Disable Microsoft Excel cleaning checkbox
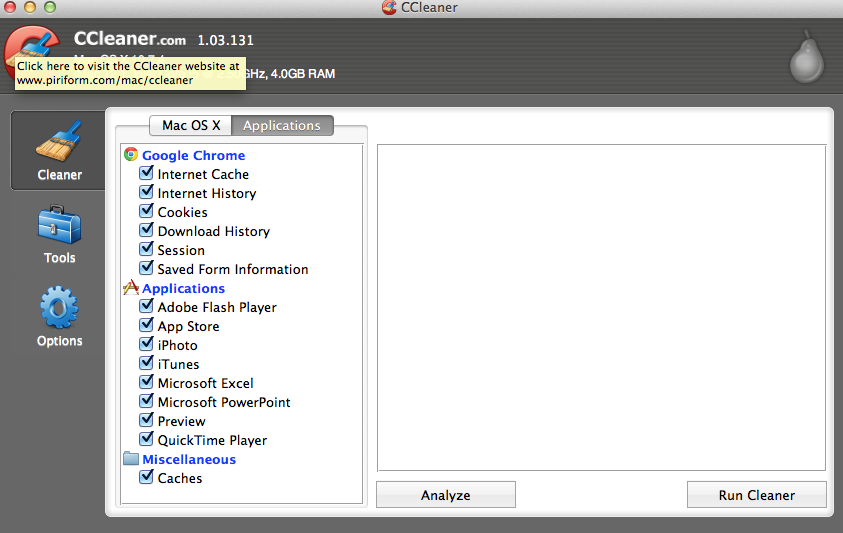843x533 pixels. (146, 382)
